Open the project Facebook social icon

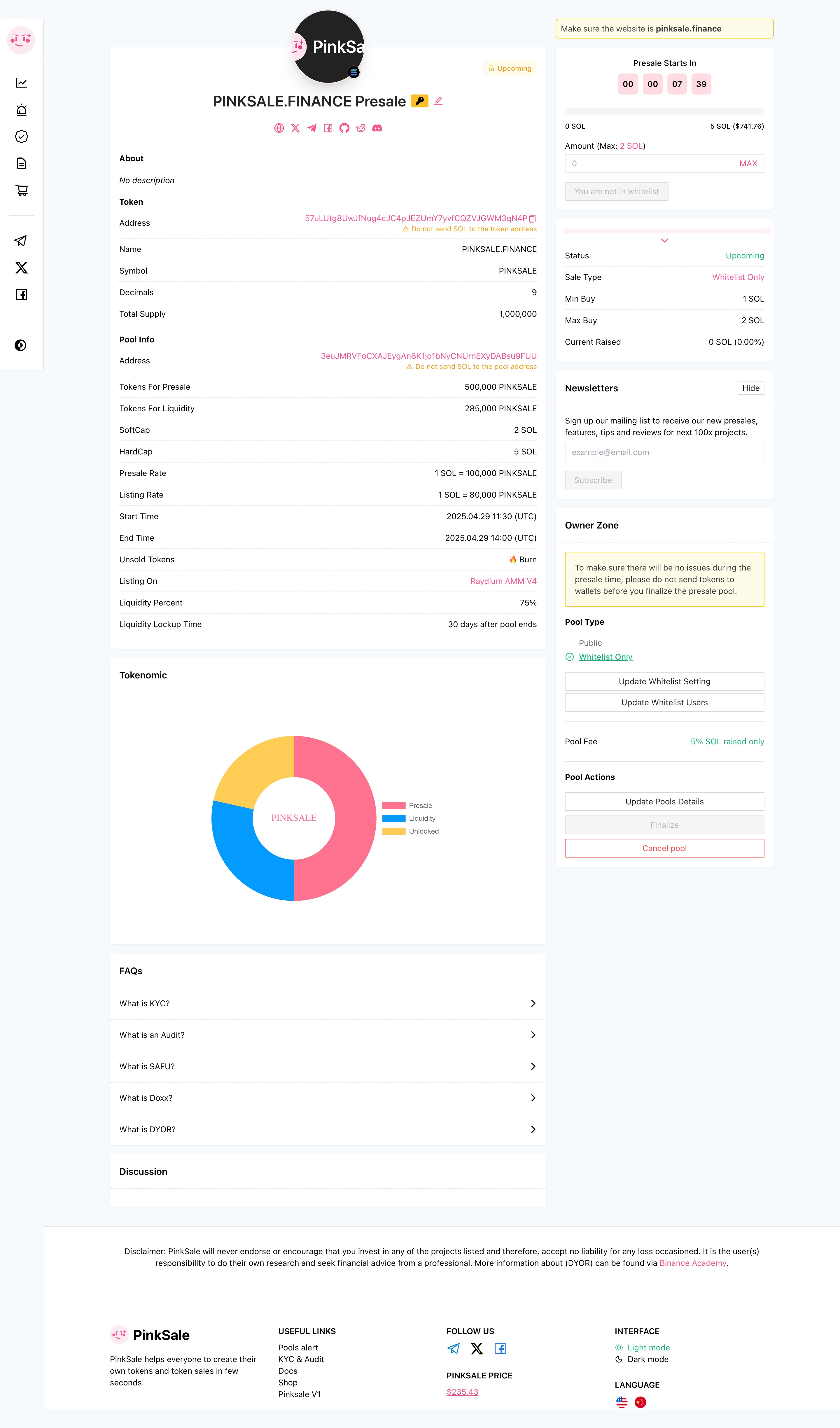pyautogui.click(x=328, y=128)
